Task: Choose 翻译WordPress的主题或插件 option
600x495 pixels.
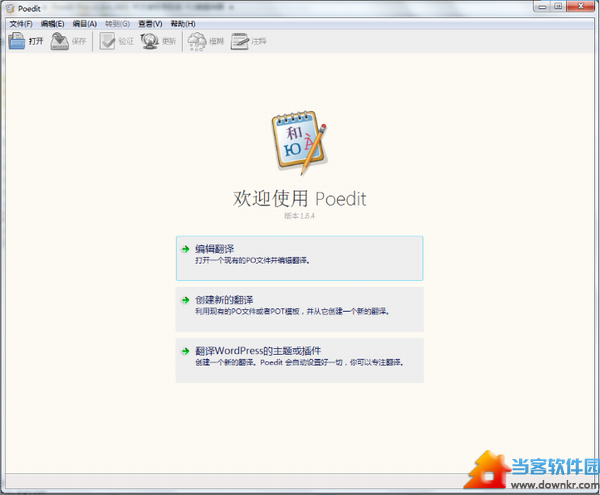Action: [299, 360]
